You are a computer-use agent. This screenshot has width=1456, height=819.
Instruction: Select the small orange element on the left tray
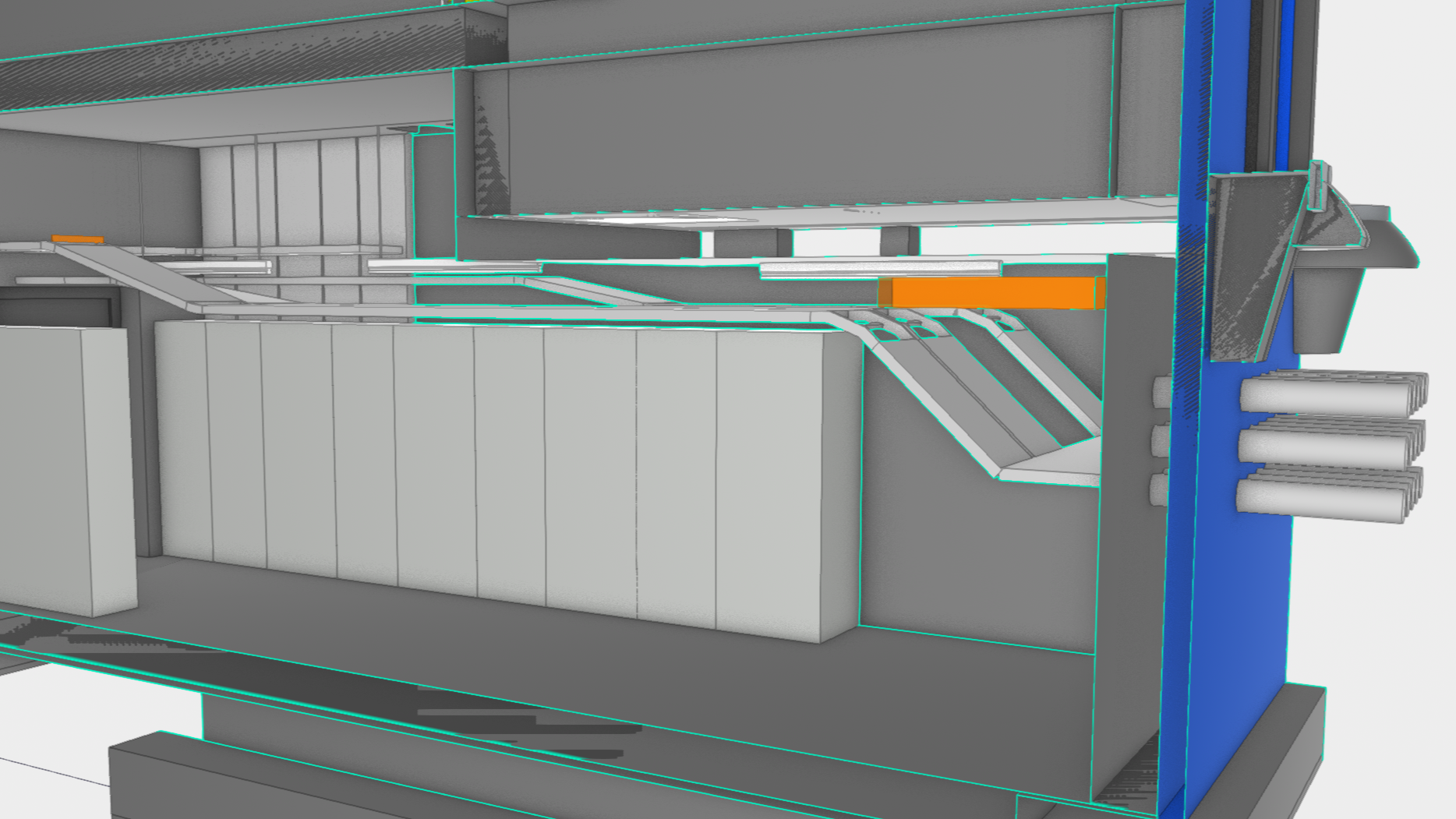pyautogui.click(x=77, y=239)
